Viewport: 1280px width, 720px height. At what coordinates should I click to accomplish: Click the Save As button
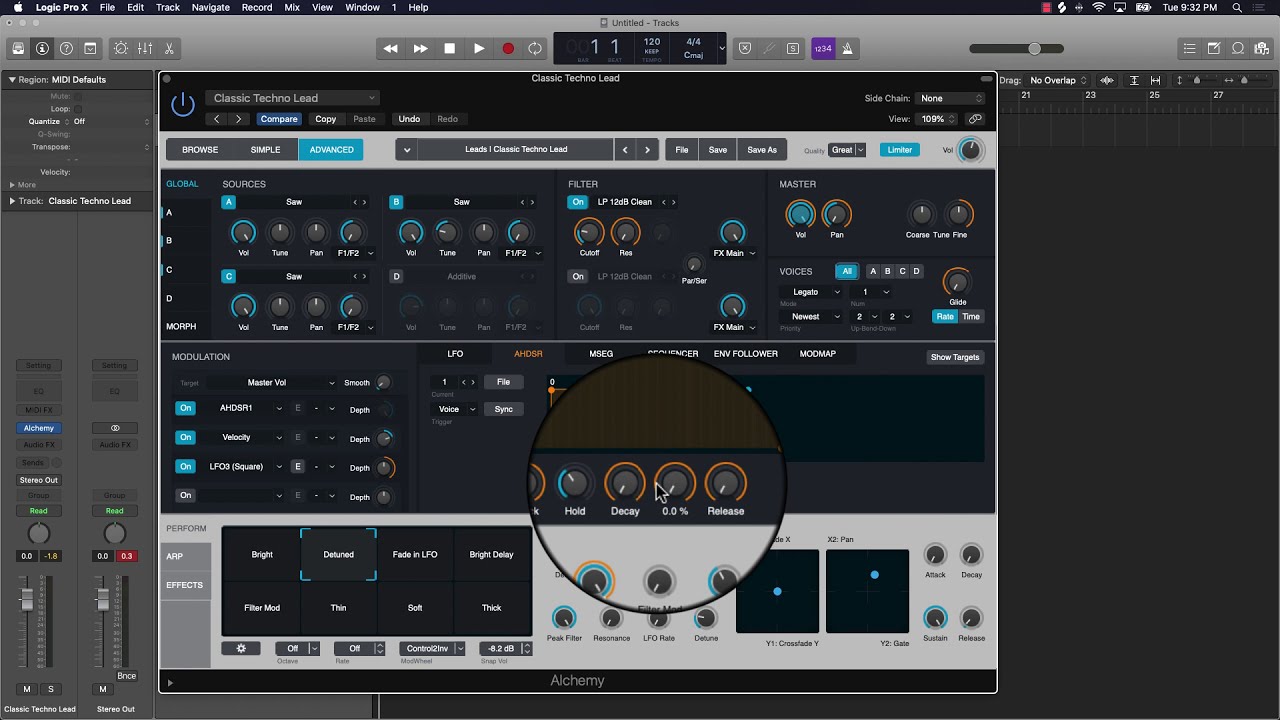pyautogui.click(x=762, y=150)
